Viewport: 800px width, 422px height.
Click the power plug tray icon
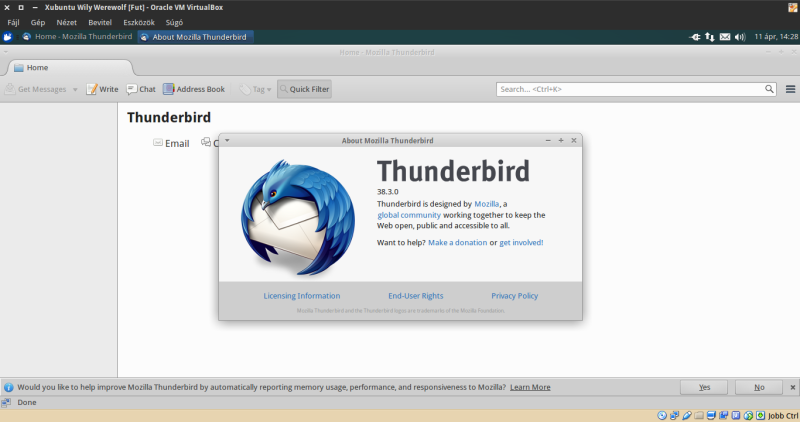coord(694,37)
